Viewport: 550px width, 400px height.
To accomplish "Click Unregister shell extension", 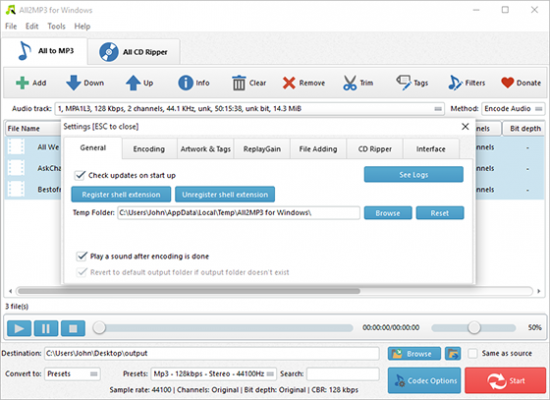I will (x=225, y=194).
